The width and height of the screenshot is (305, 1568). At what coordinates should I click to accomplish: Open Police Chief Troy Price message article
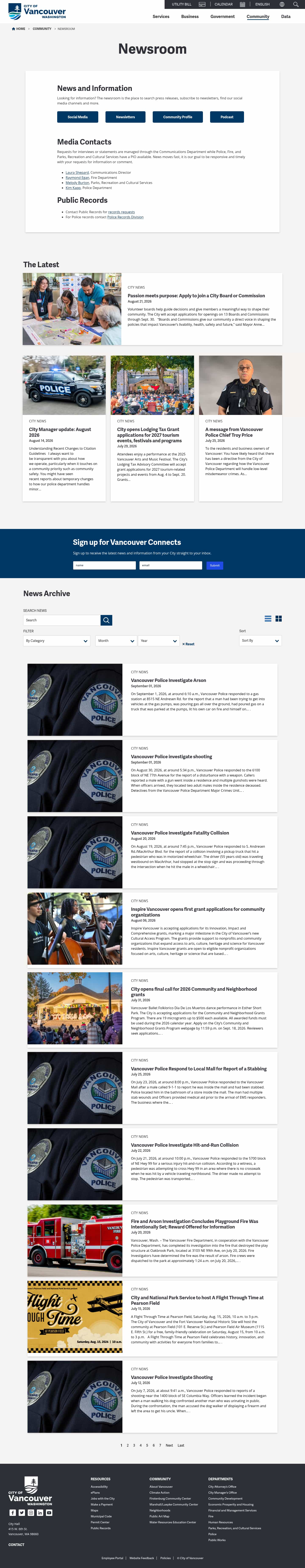234,432
